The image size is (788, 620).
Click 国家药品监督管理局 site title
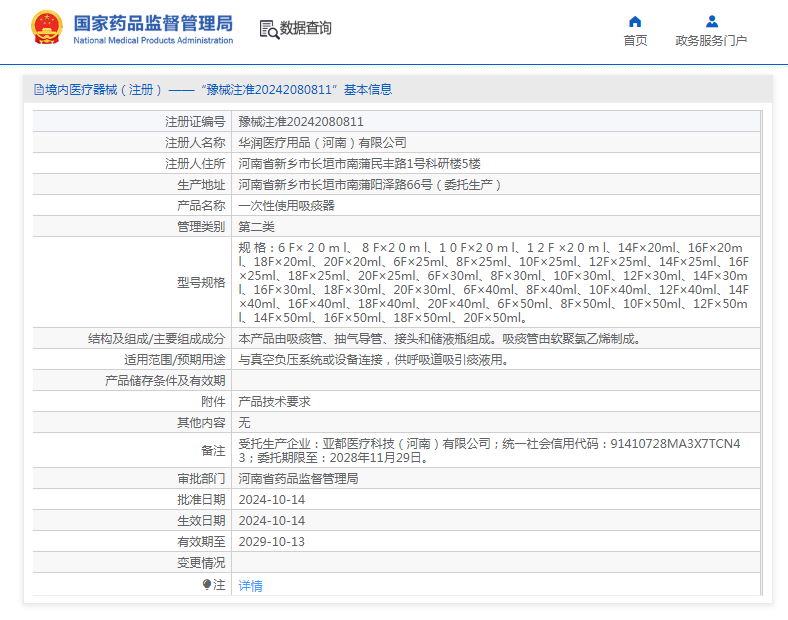tap(153, 23)
